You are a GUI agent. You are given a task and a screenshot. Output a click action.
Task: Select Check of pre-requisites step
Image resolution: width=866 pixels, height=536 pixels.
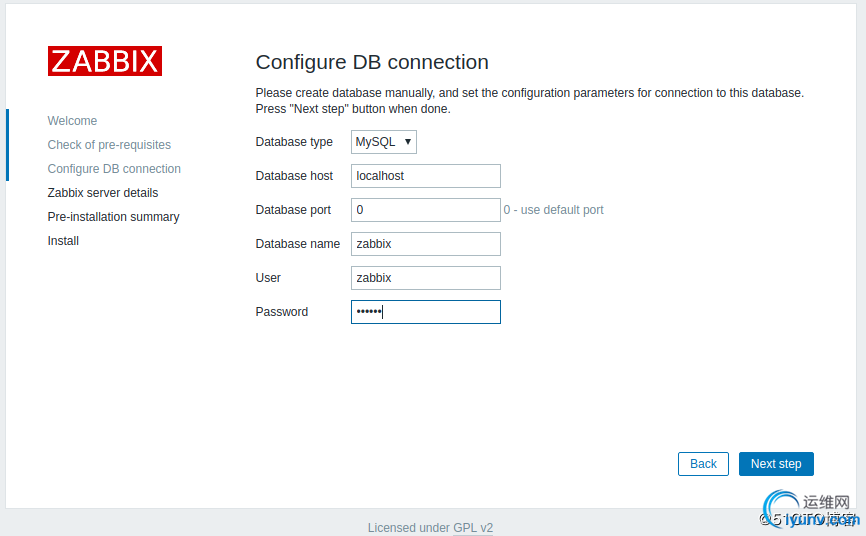click(109, 145)
